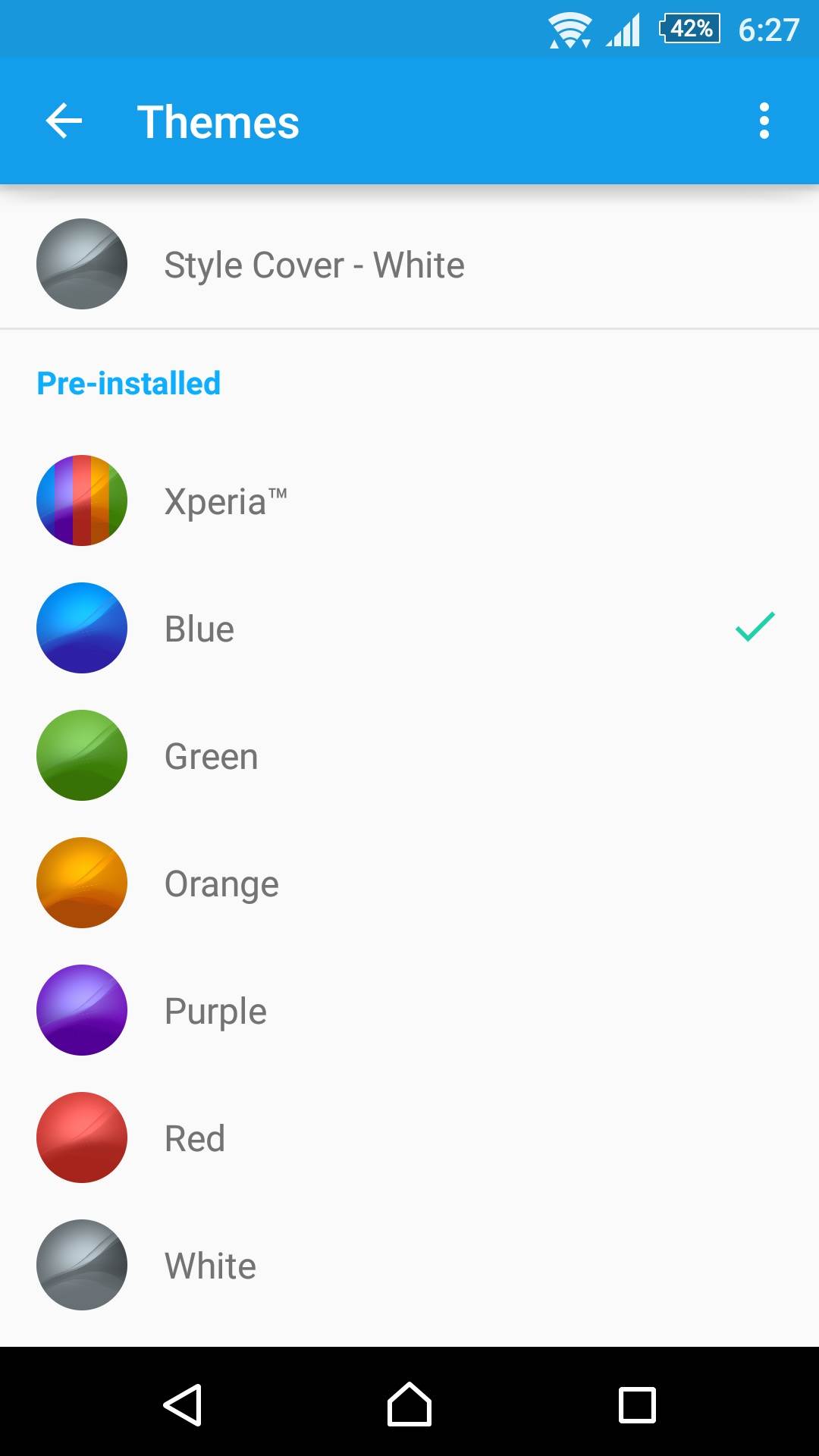
Task: Apply the Green theme
Action: click(x=212, y=756)
